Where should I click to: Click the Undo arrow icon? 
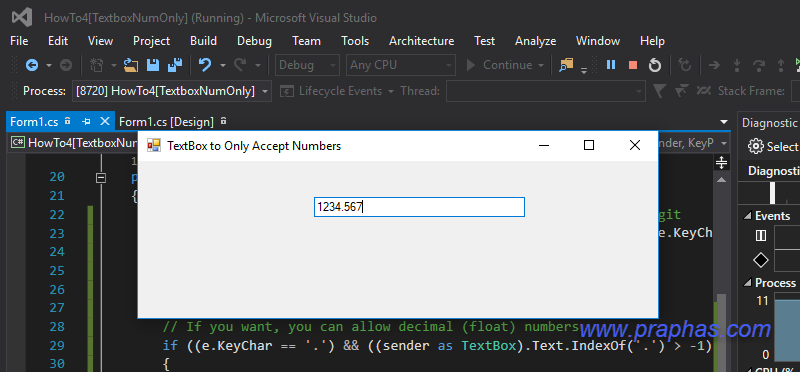(x=205, y=65)
